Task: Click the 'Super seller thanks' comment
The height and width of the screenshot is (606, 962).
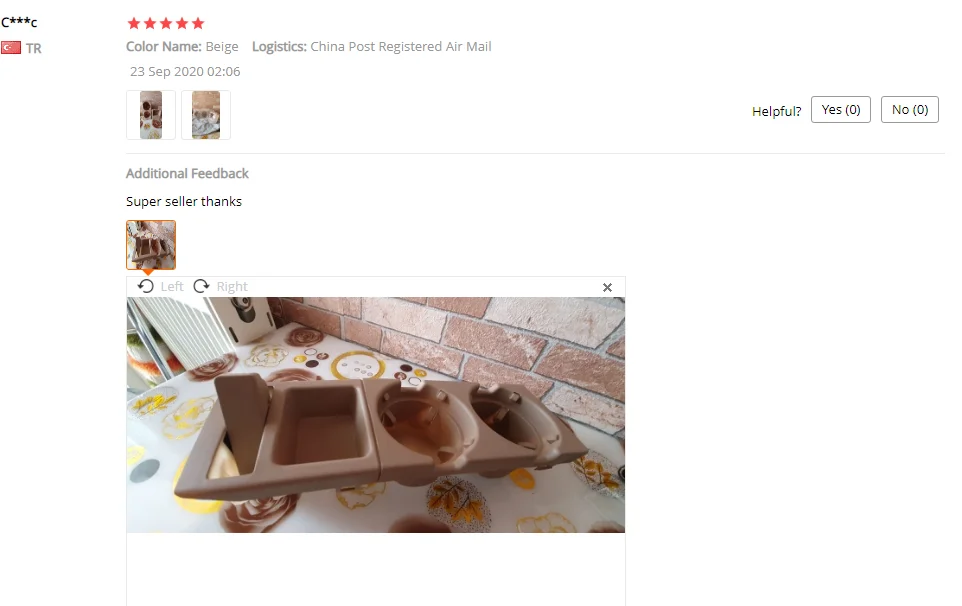Action: pos(184,202)
